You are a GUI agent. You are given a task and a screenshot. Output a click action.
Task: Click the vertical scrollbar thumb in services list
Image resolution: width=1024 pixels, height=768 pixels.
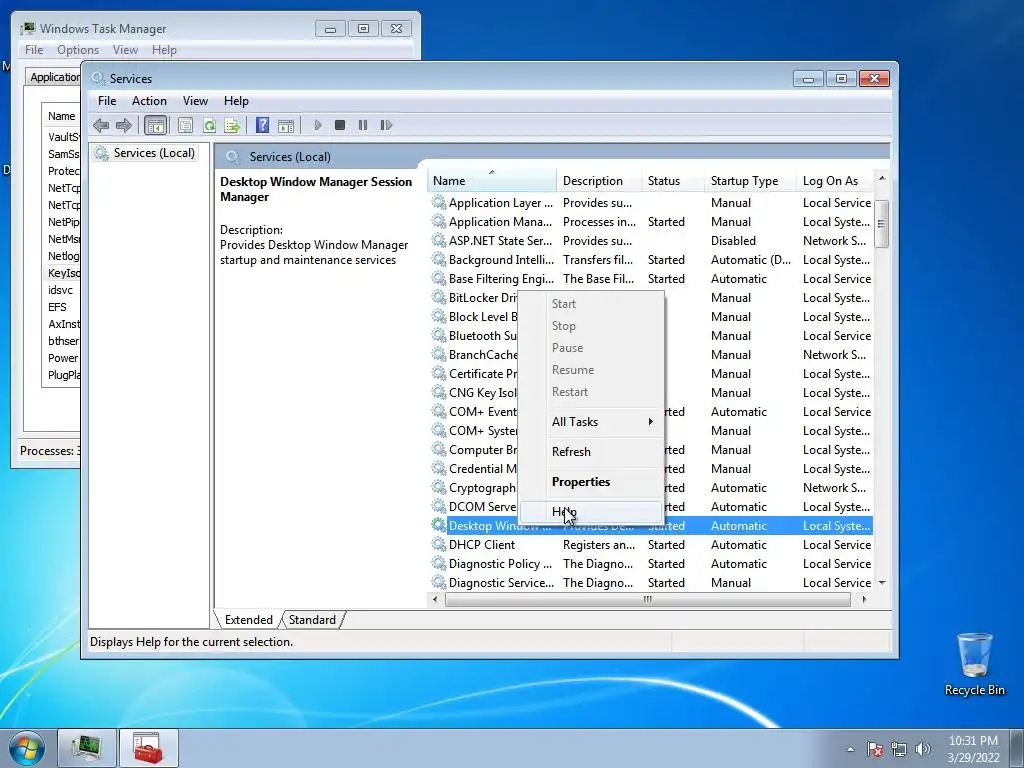882,224
